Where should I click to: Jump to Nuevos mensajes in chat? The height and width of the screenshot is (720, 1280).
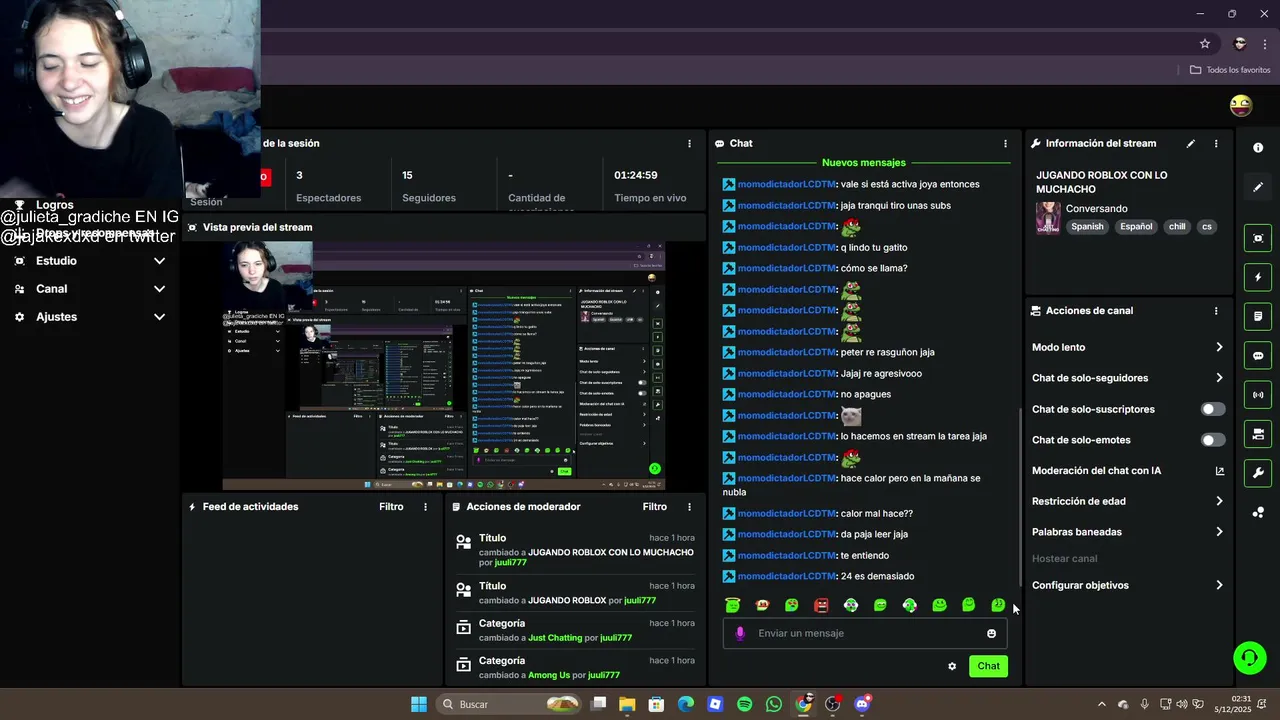(x=864, y=162)
